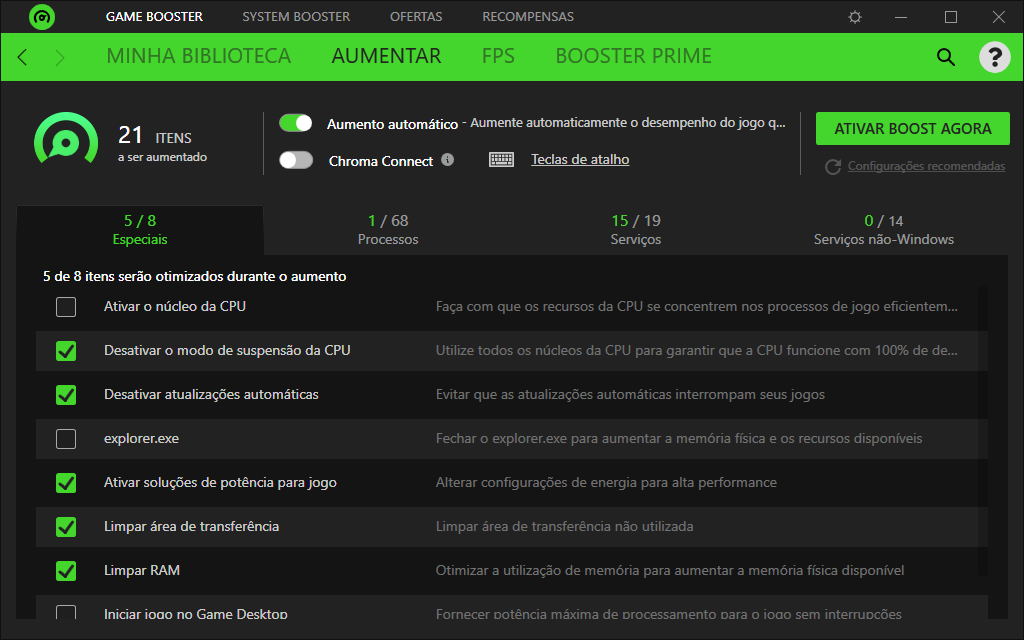Click 'Otimizar a utilização de memória' description
This screenshot has height=640, width=1024.
click(x=670, y=570)
